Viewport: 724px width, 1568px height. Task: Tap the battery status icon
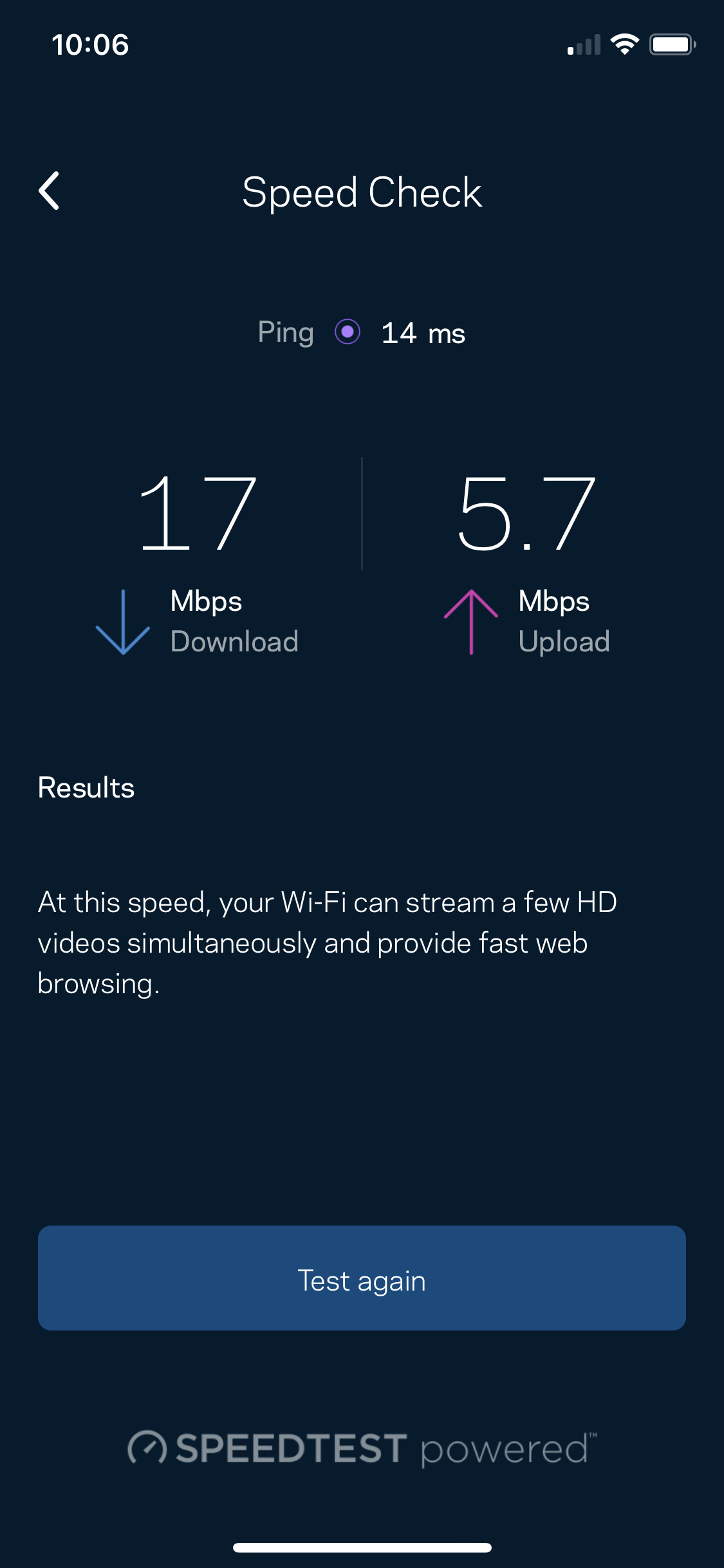click(673, 44)
